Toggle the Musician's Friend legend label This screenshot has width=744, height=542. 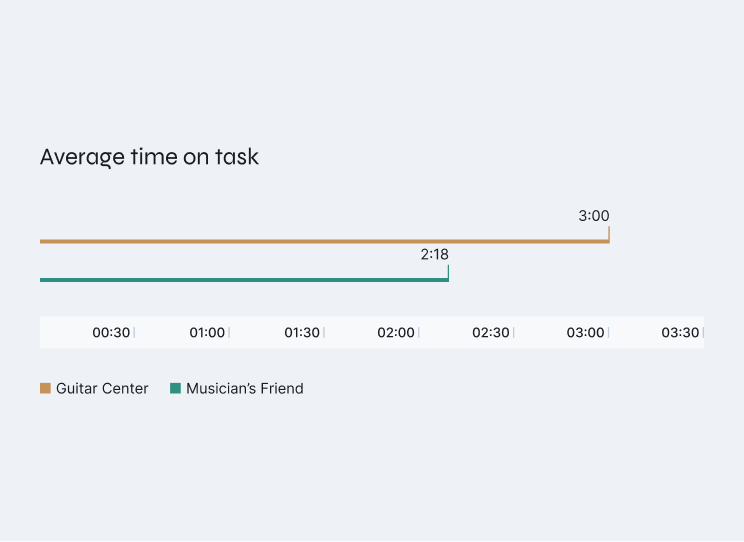pyautogui.click(x=244, y=389)
